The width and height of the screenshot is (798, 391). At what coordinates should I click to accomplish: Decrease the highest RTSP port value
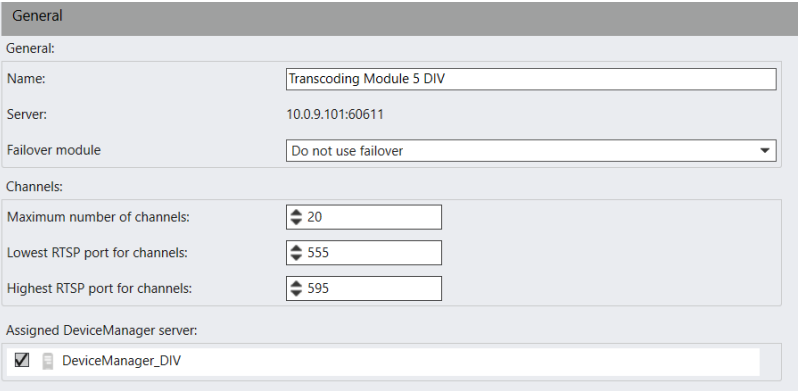click(x=296, y=293)
